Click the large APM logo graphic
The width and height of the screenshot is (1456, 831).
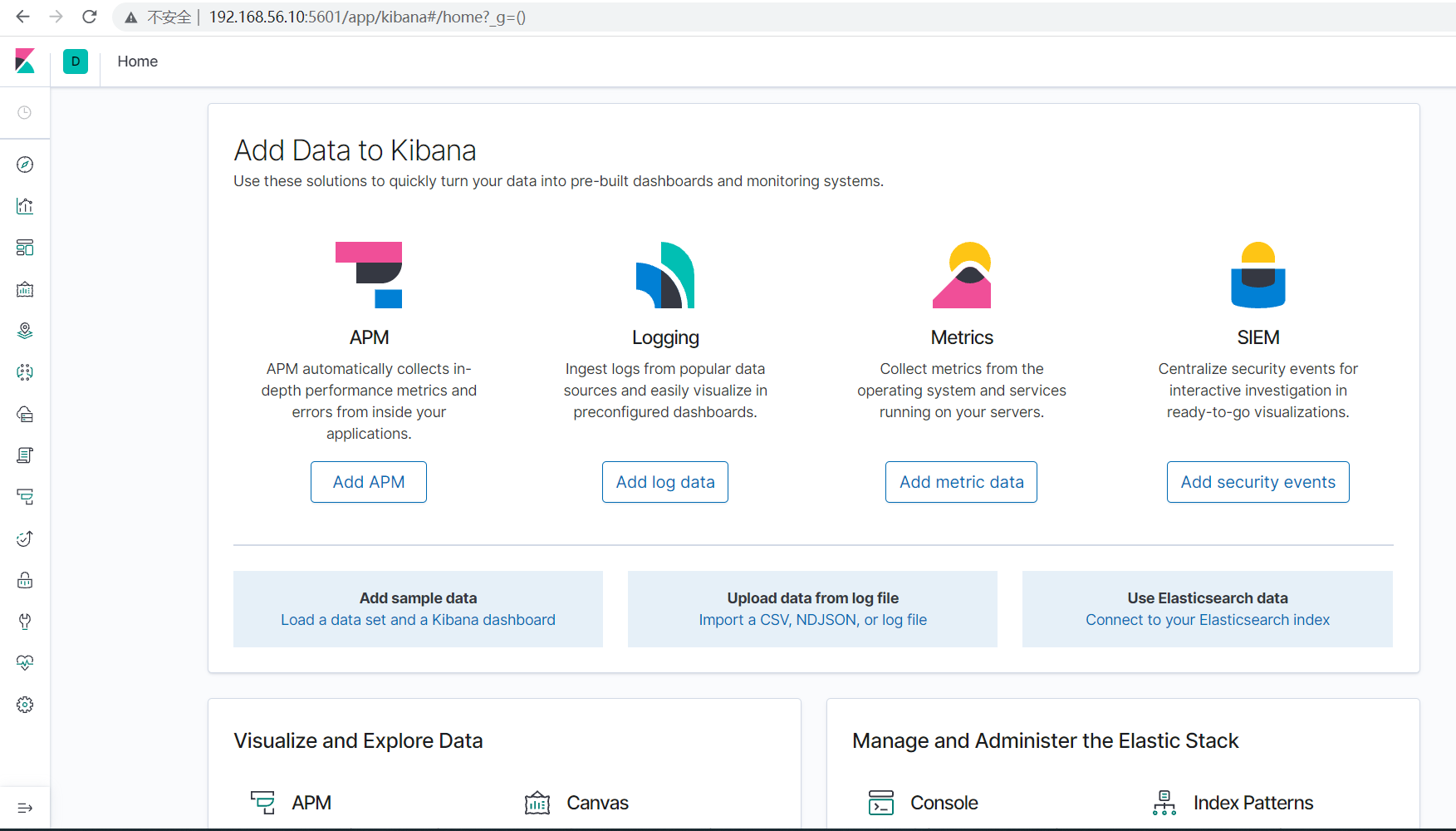(x=369, y=275)
